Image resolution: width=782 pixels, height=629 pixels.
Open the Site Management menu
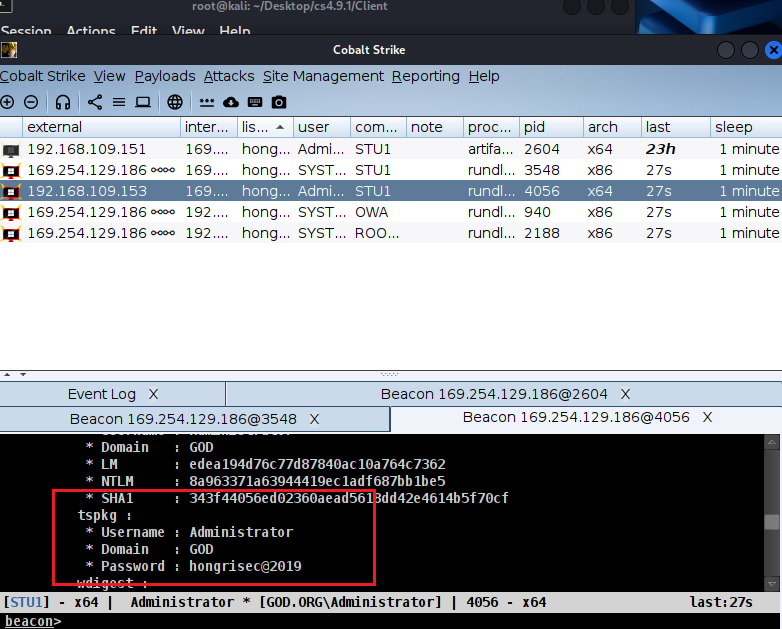tap(323, 76)
